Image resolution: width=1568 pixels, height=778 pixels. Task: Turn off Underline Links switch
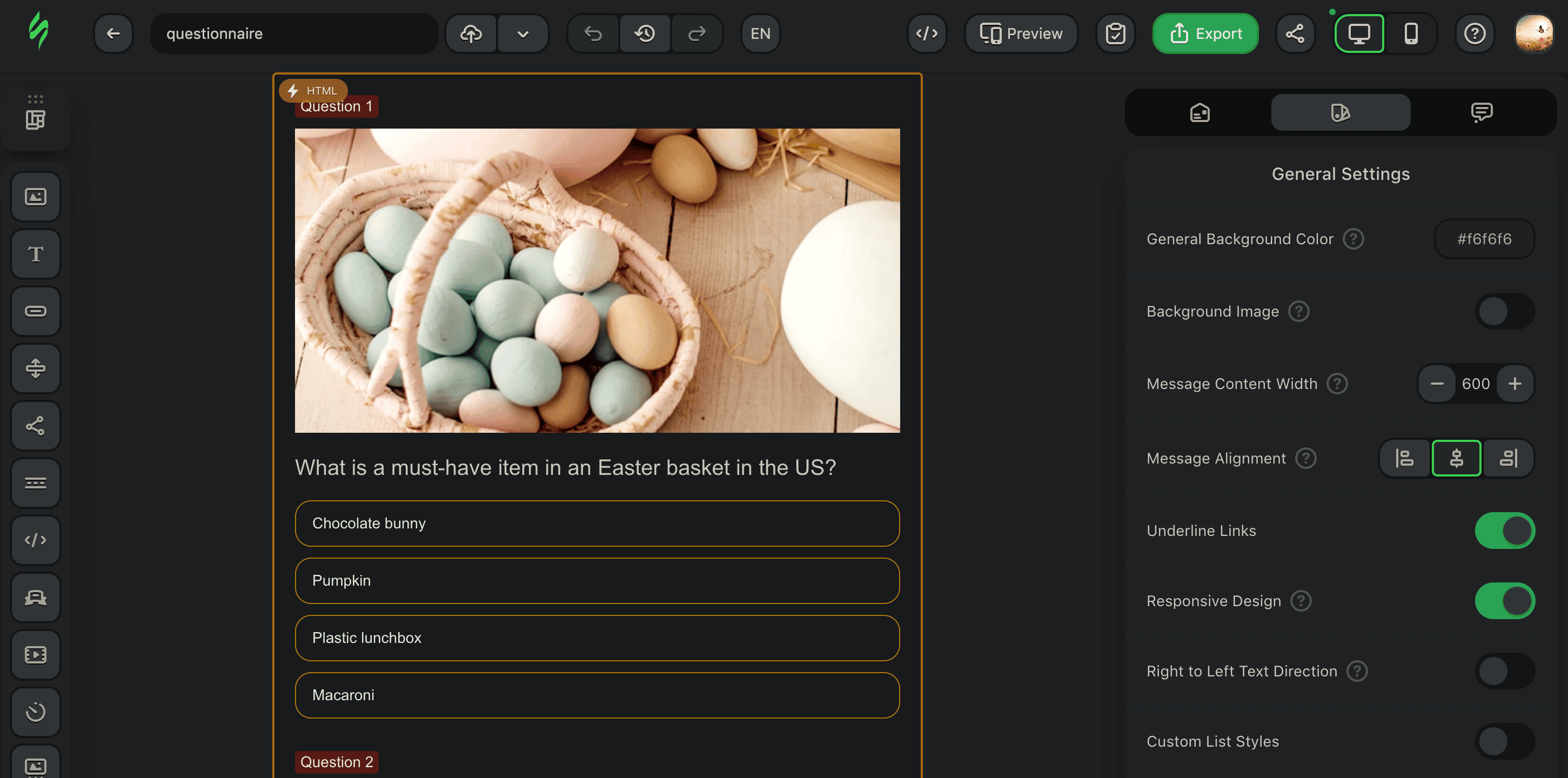(x=1504, y=531)
